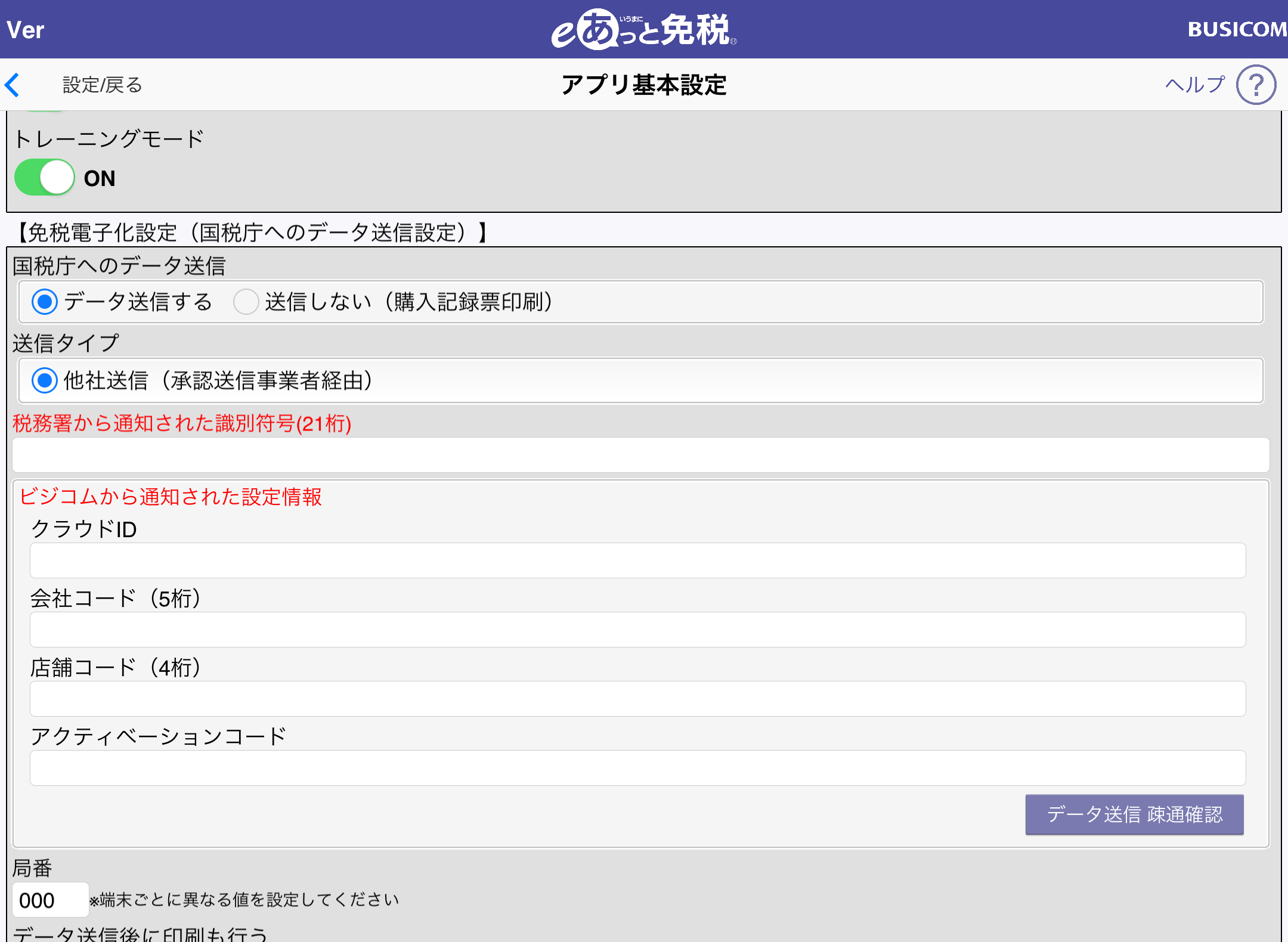Open the ヘルプ text link

[1194, 85]
